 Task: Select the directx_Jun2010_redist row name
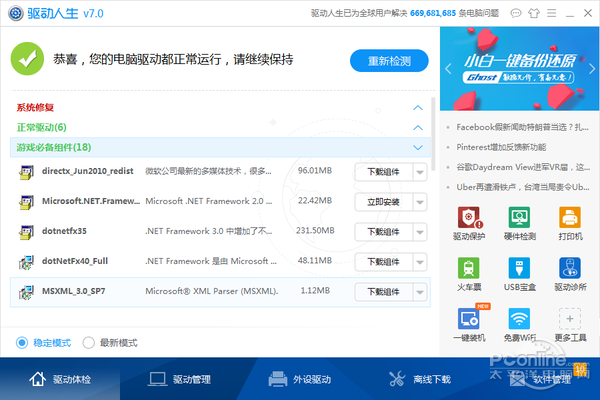[x=88, y=171]
